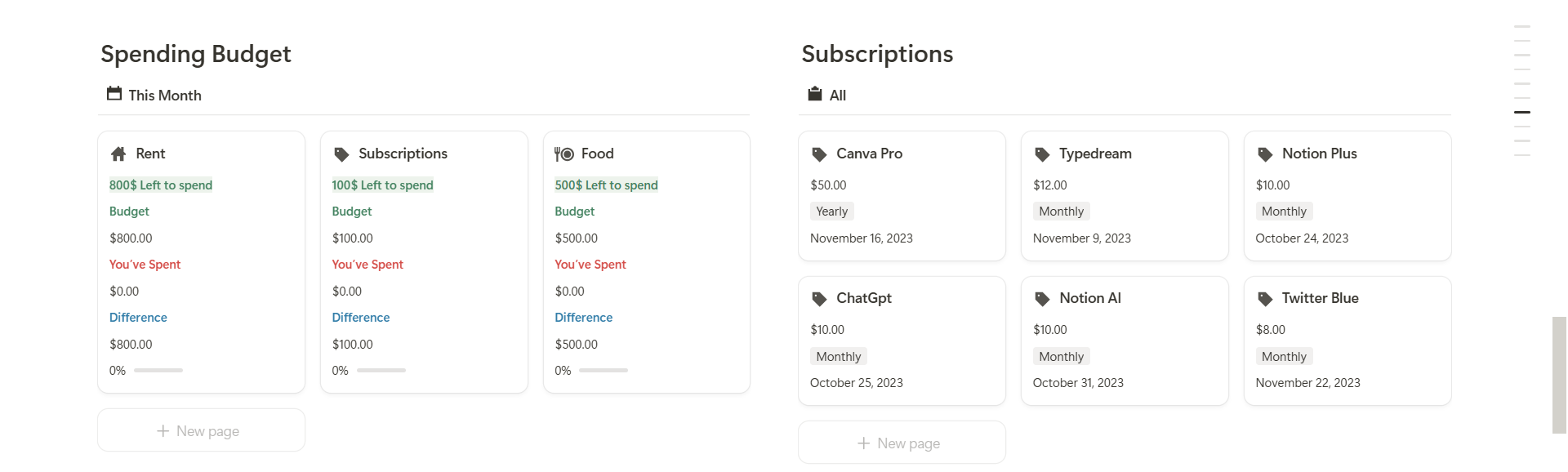1568x472 pixels.
Task: Click the tag icon on the ChatGpt card
Action: point(819,298)
